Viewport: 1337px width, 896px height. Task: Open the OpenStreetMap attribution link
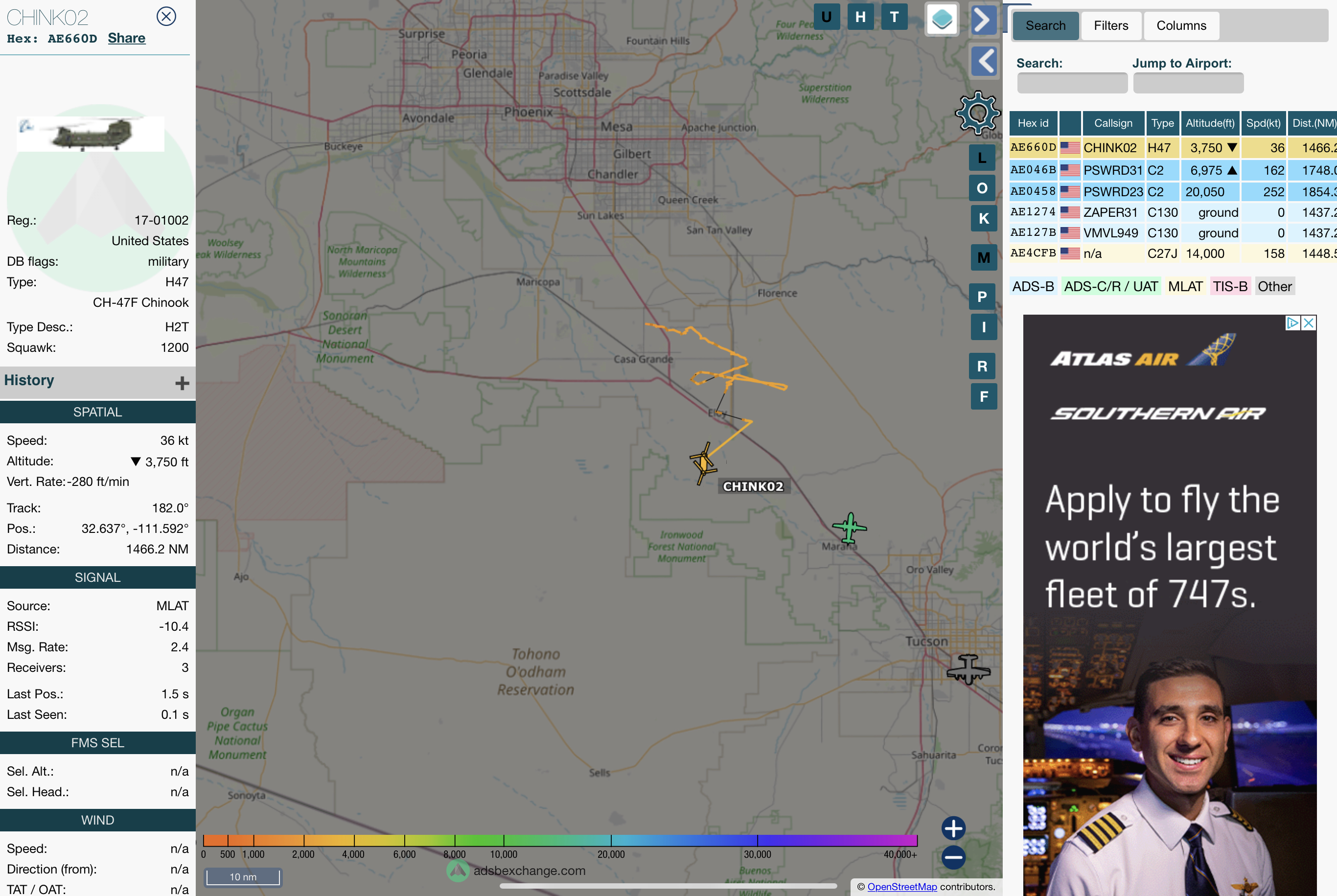coord(902,887)
